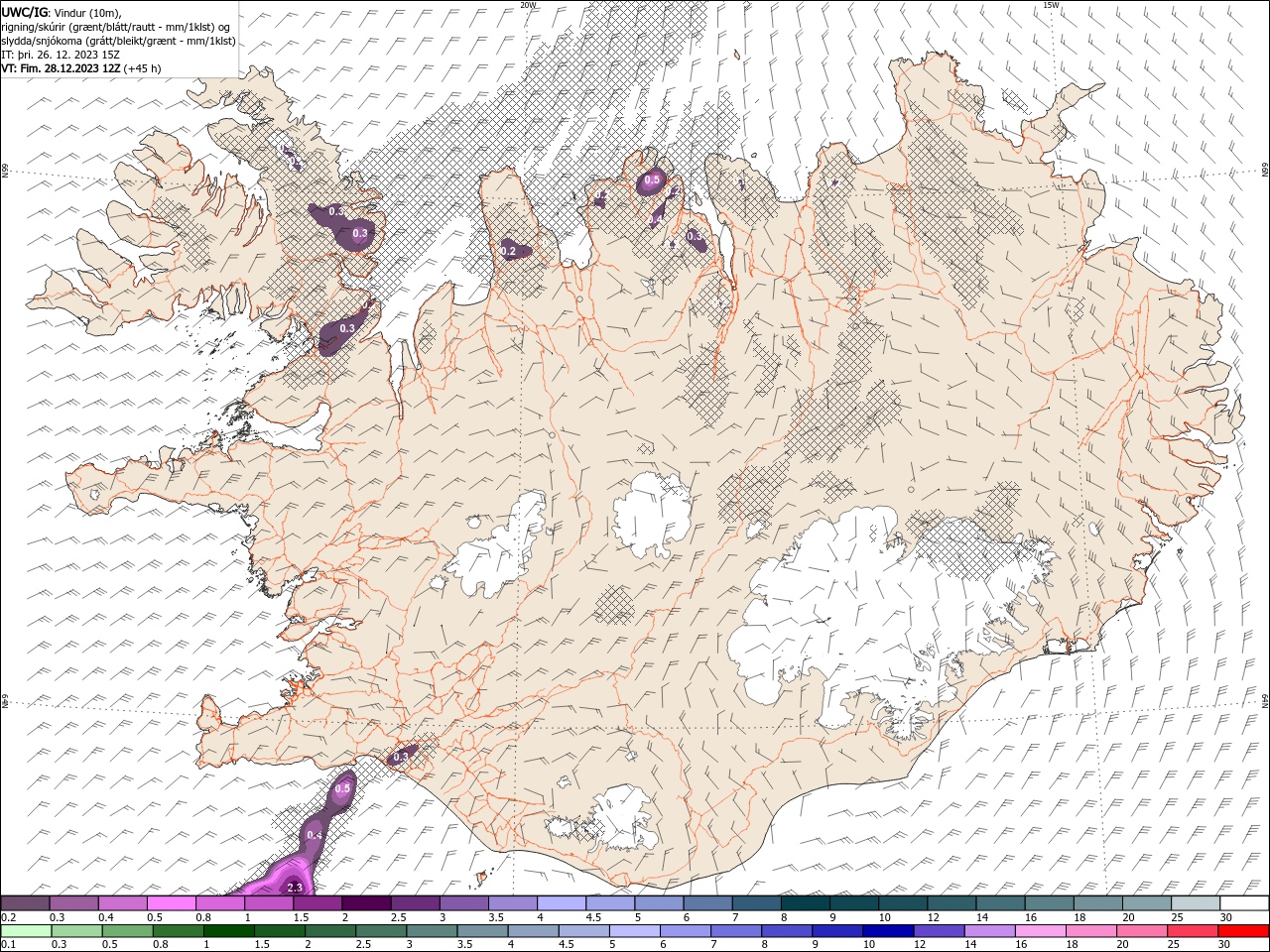1270x952 pixels.
Task: Click the '2.3' precipitation value offshore southwest
Action: (294, 888)
